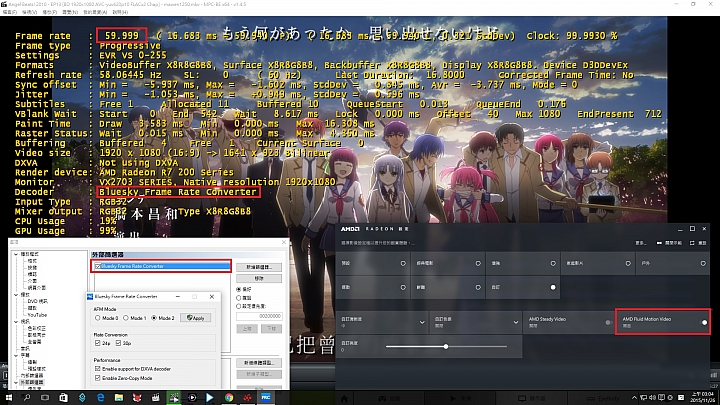This screenshot has height=405, width=720.
Task: Select the 設定優先度 (Set merit) radio option
Action: click(238, 306)
